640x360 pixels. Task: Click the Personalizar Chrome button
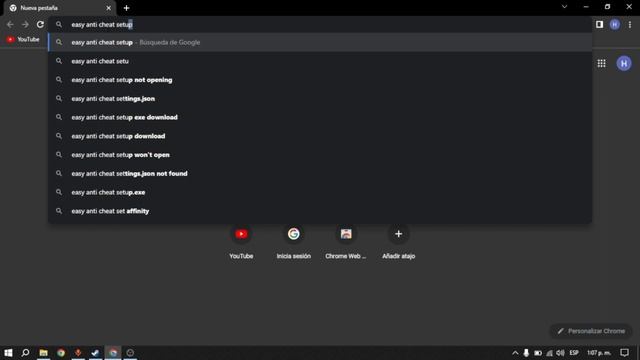coord(591,331)
